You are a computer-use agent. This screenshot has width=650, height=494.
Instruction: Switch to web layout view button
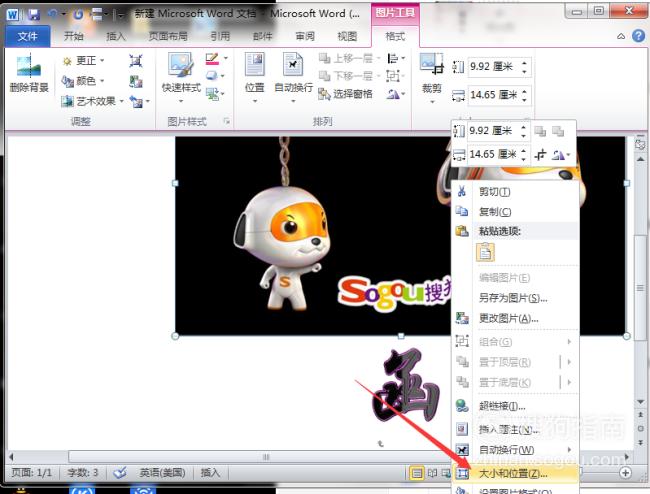446,473
